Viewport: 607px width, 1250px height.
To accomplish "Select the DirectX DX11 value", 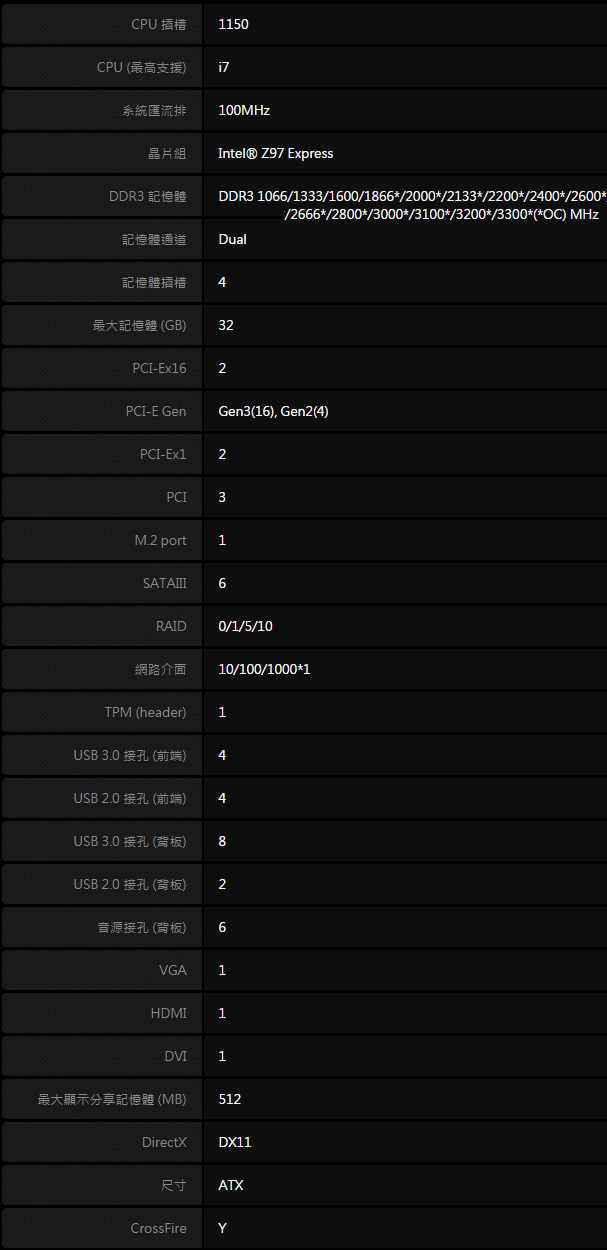I will tap(235, 1142).
